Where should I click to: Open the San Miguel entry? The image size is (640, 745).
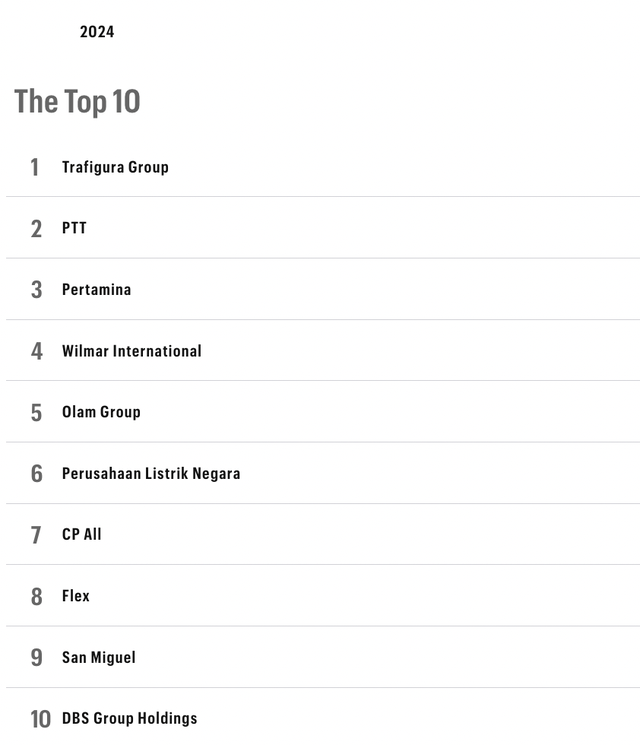(x=99, y=658)
